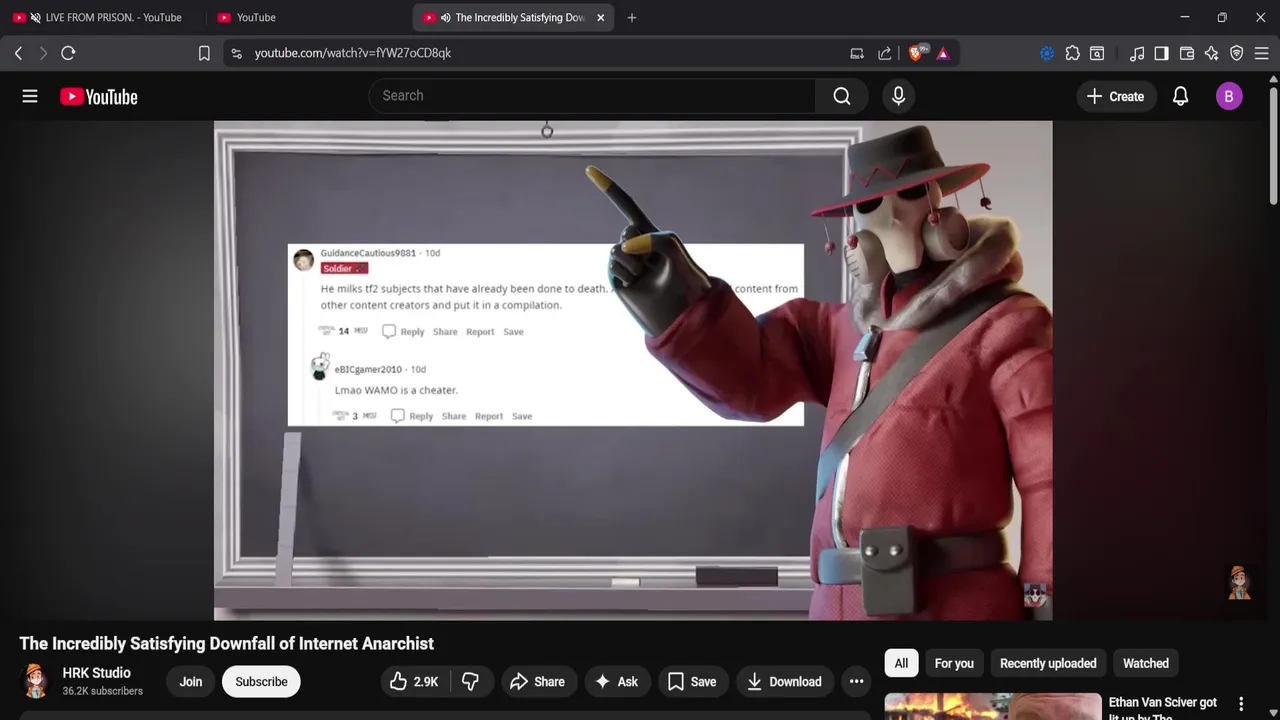Viewport: 1280px width, 720px height.
Task: Join HRK Studio channel membership
Action: (x=191, y=682)
